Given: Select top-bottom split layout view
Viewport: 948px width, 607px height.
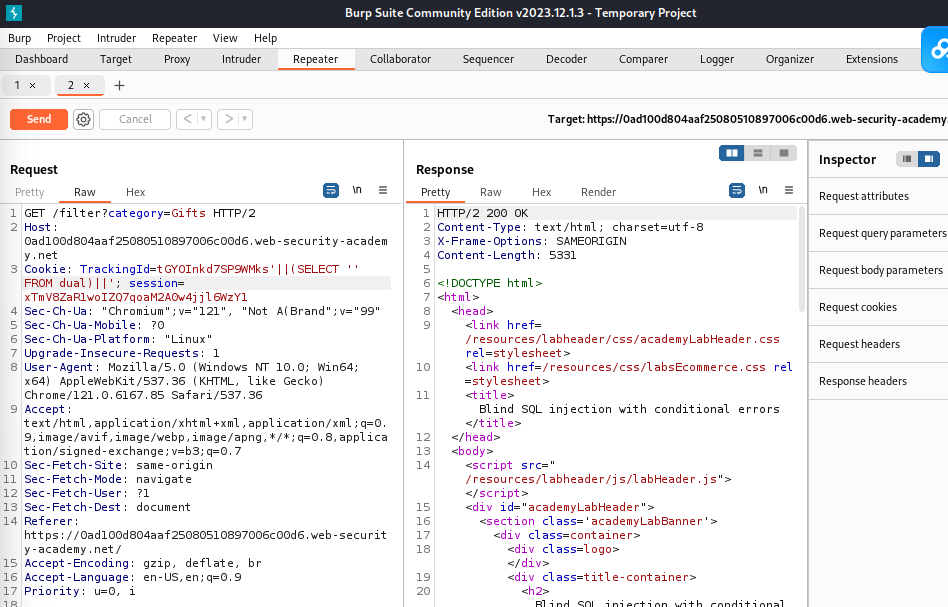Looking at the screenshot, I should [x=758, y=153].
